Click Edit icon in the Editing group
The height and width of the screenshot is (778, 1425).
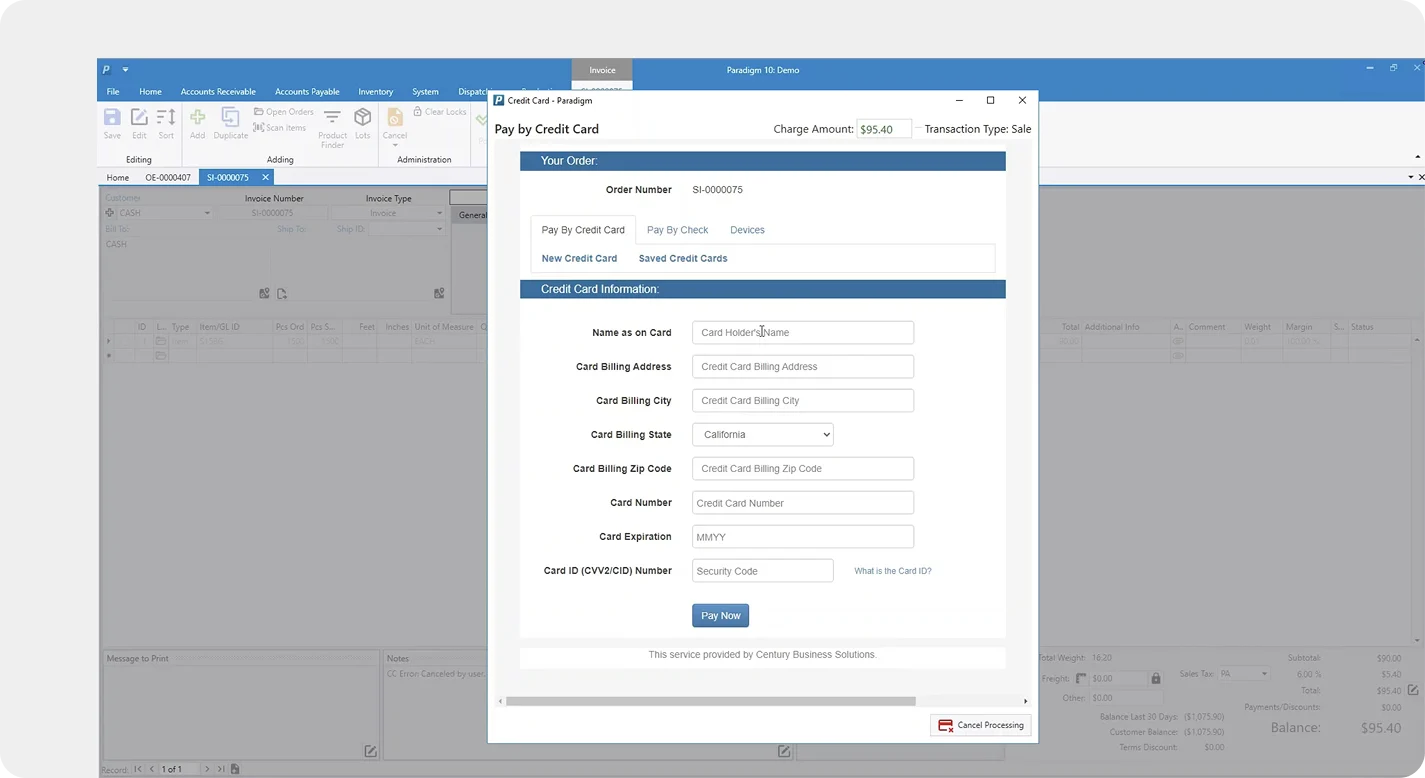click(139, 118)
